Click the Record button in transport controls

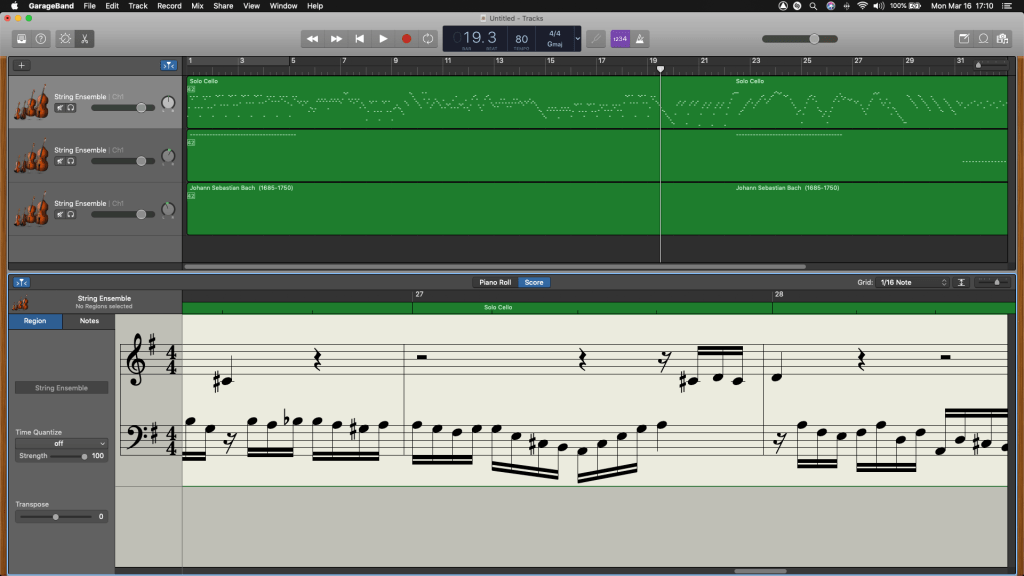[x=406, y=39]
